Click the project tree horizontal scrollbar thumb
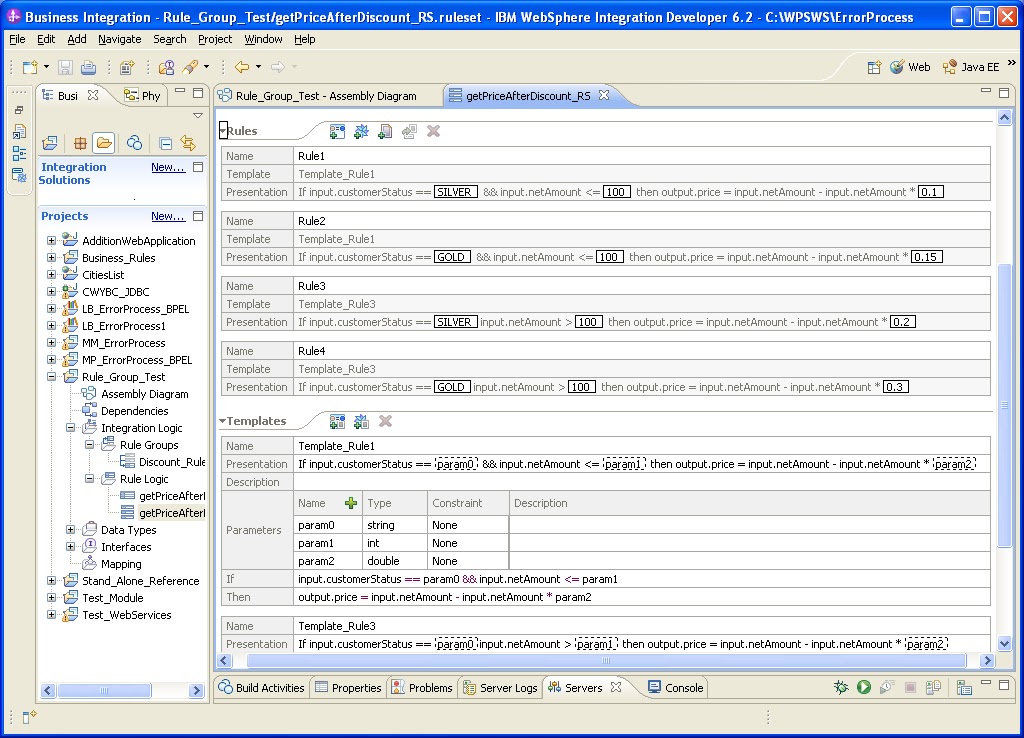The image size is (1024, 738). [x=104, y=690]
